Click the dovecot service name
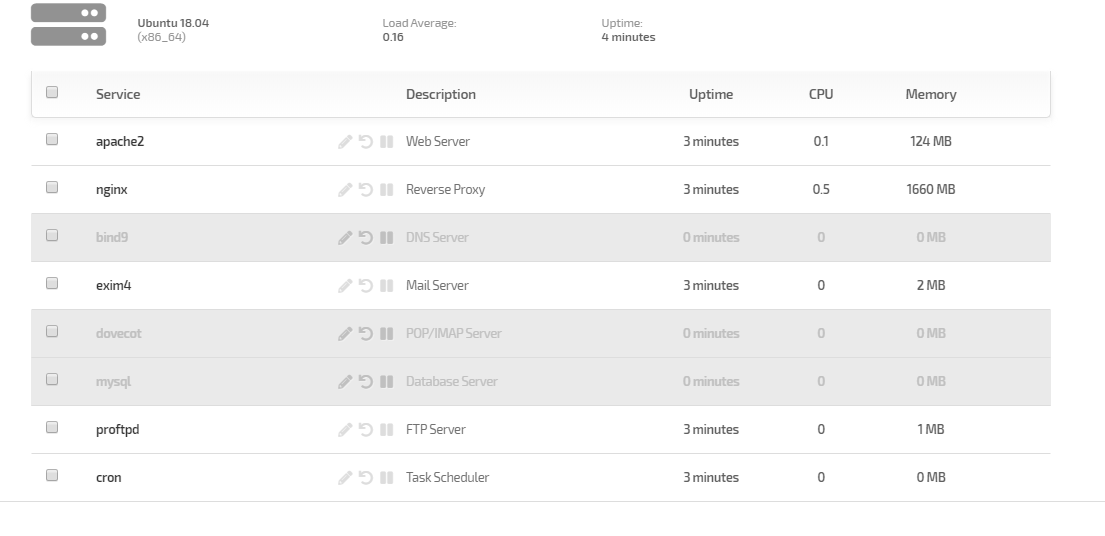The width and height of the screenshot is (1105, 536). coord(118,333)
